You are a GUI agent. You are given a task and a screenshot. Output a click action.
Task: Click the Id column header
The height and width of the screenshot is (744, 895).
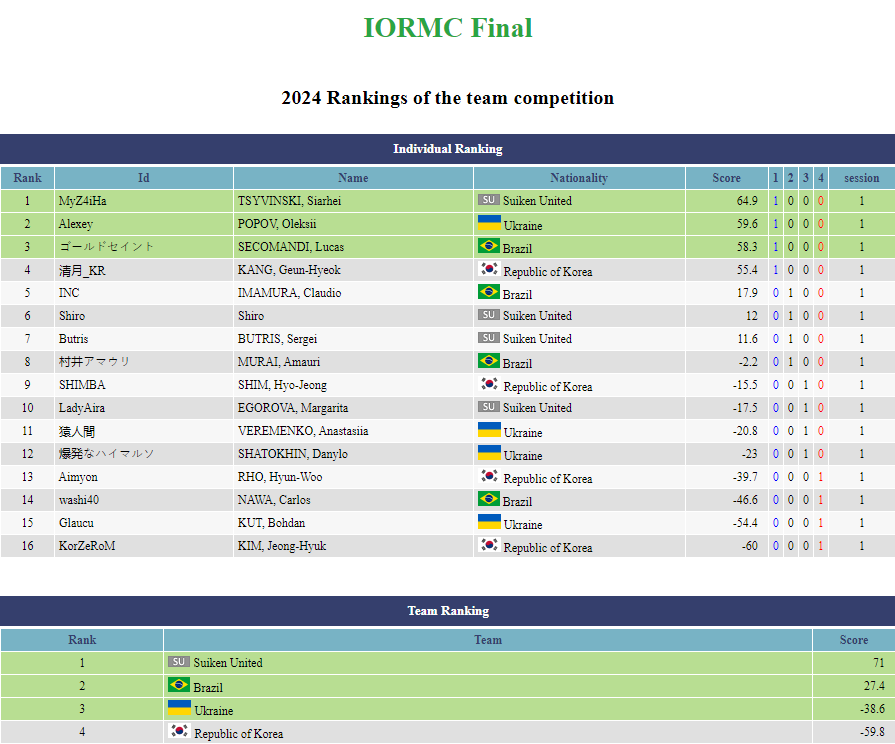pos(144,178)
